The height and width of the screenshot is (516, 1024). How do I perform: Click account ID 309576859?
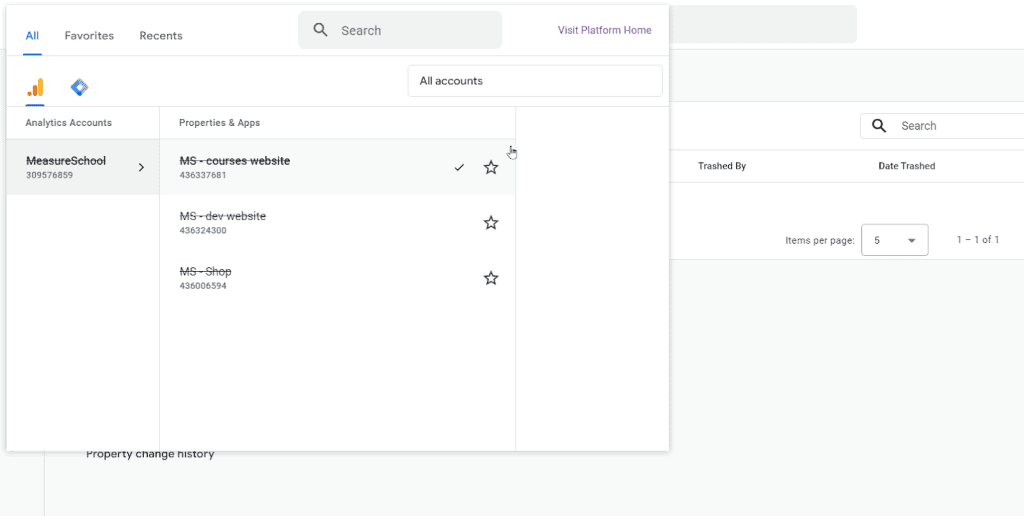point(50,175)
